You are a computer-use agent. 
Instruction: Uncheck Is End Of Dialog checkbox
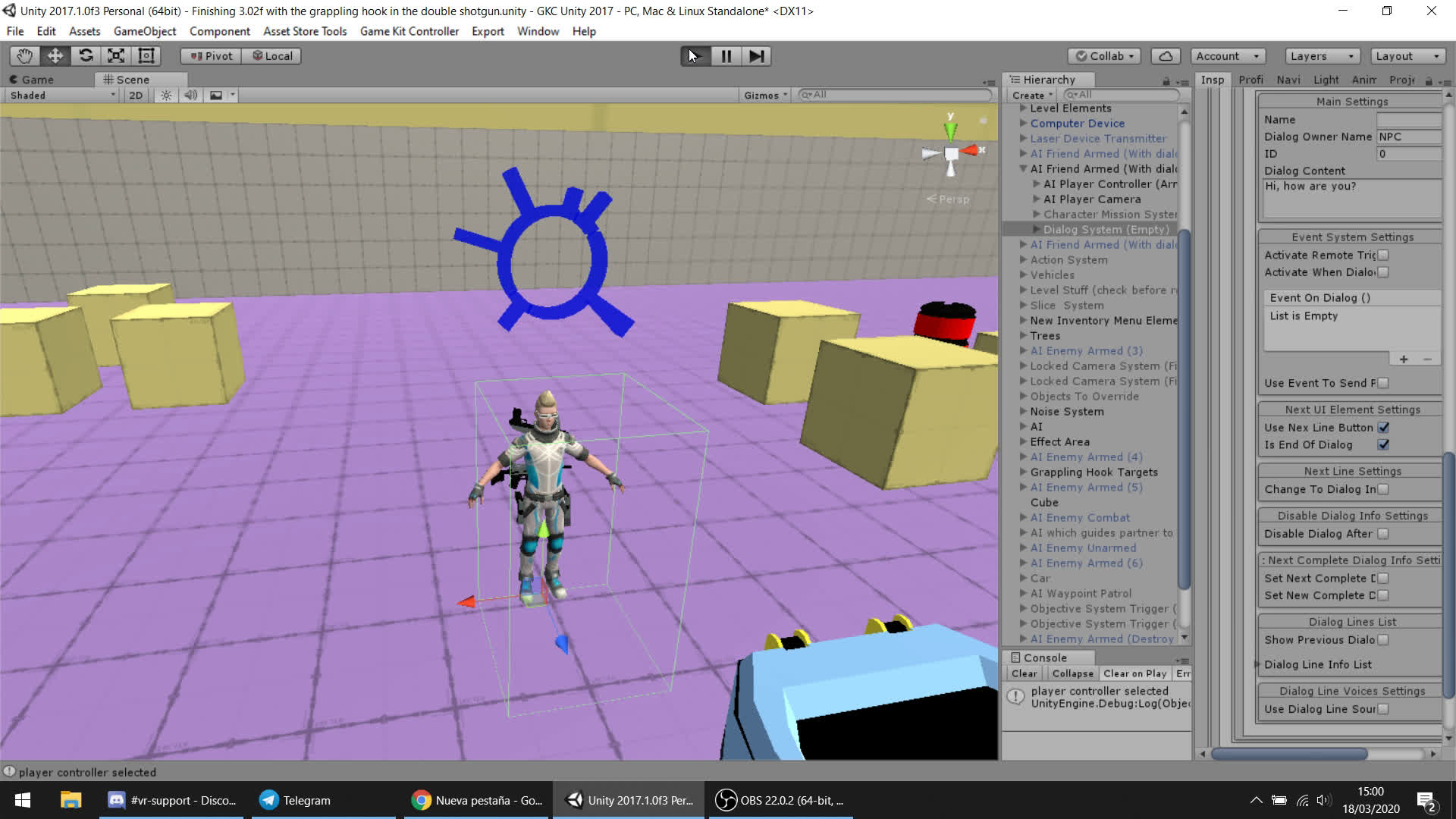[x=1383, y=445]
